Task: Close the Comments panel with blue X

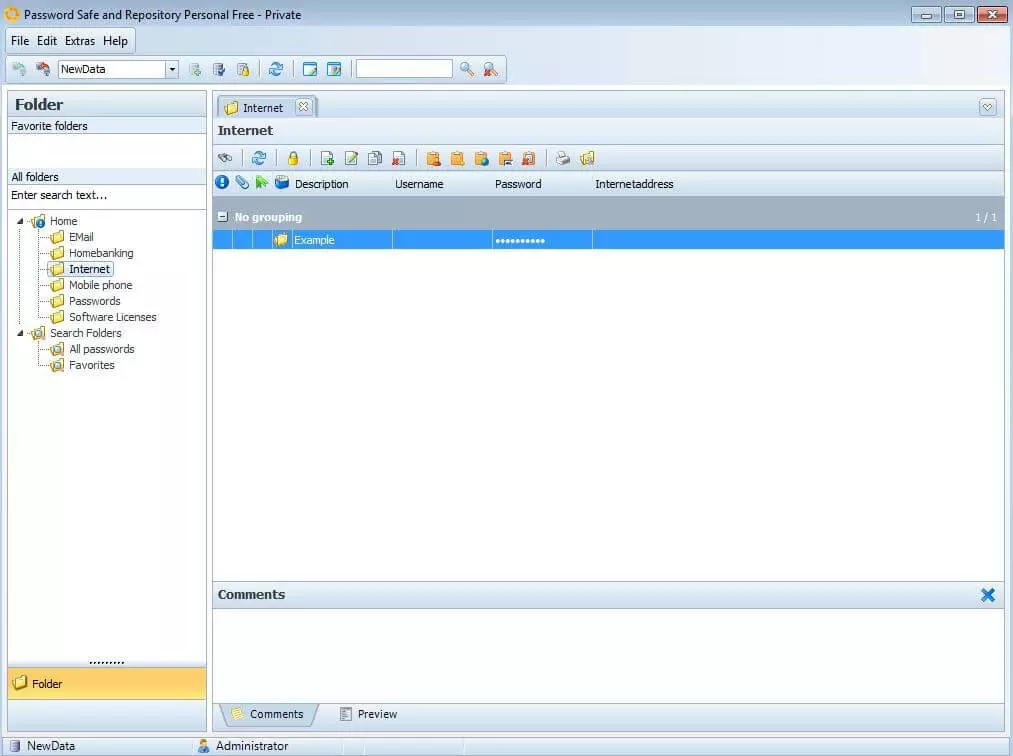Action: 988,594
